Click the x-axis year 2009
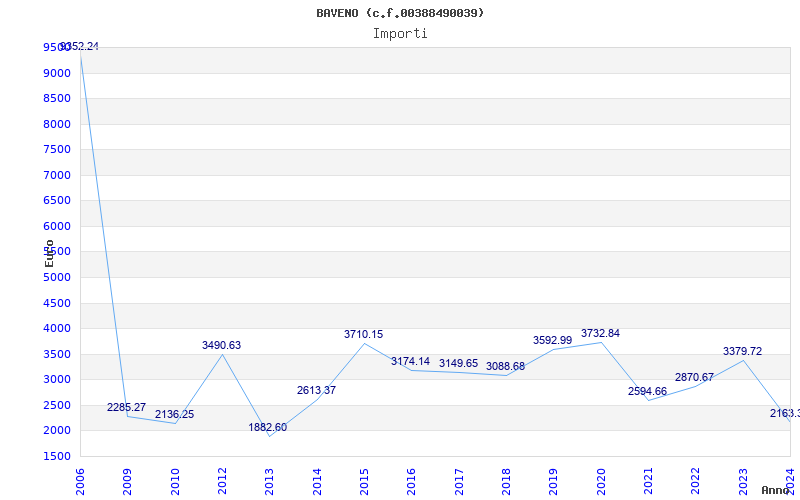Screen dimensions: 800x500 point(128,482)
